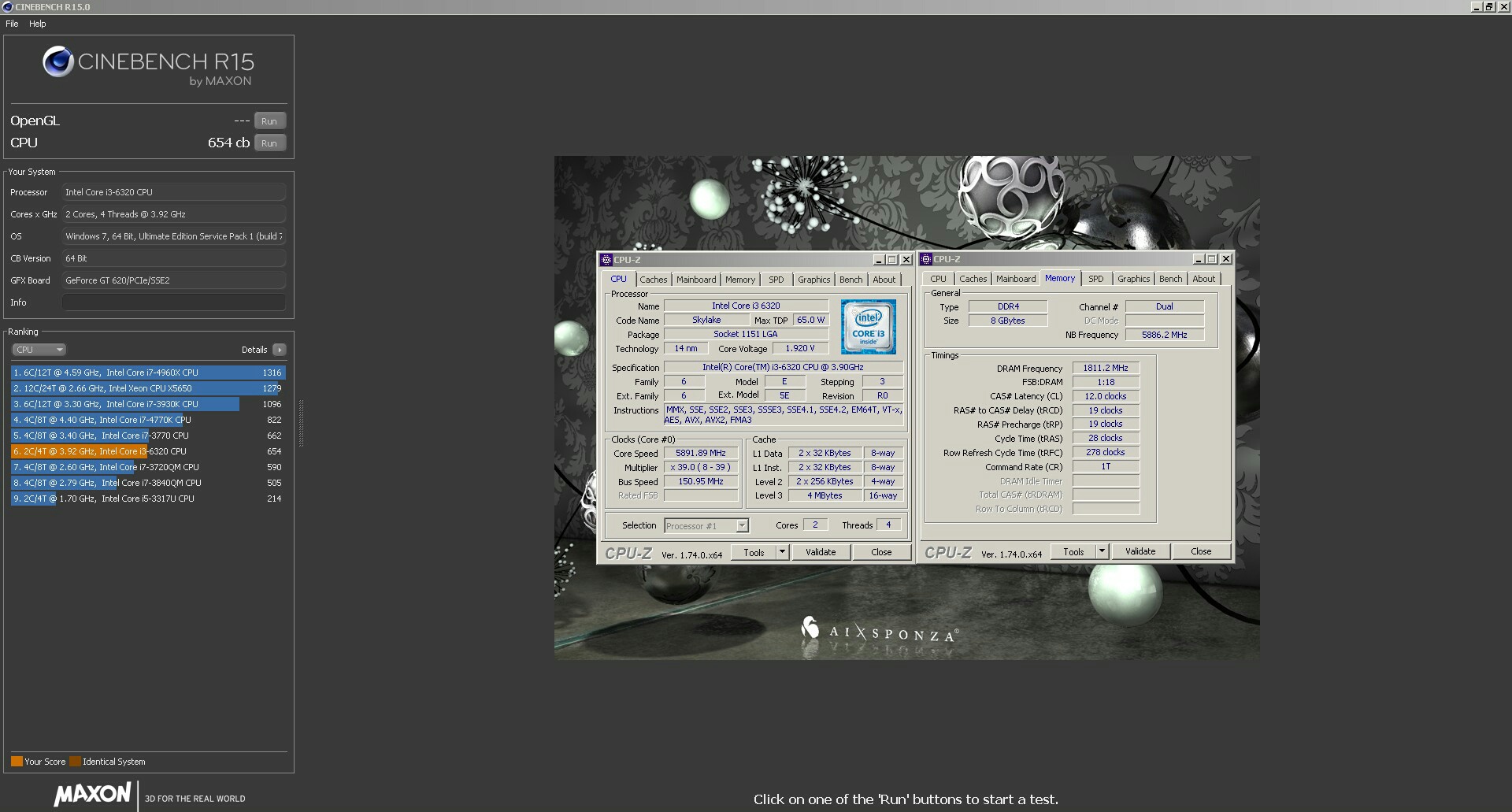Click the left CPU-Z window title icon
1512x812 pixels.
[x=606, y=260]
